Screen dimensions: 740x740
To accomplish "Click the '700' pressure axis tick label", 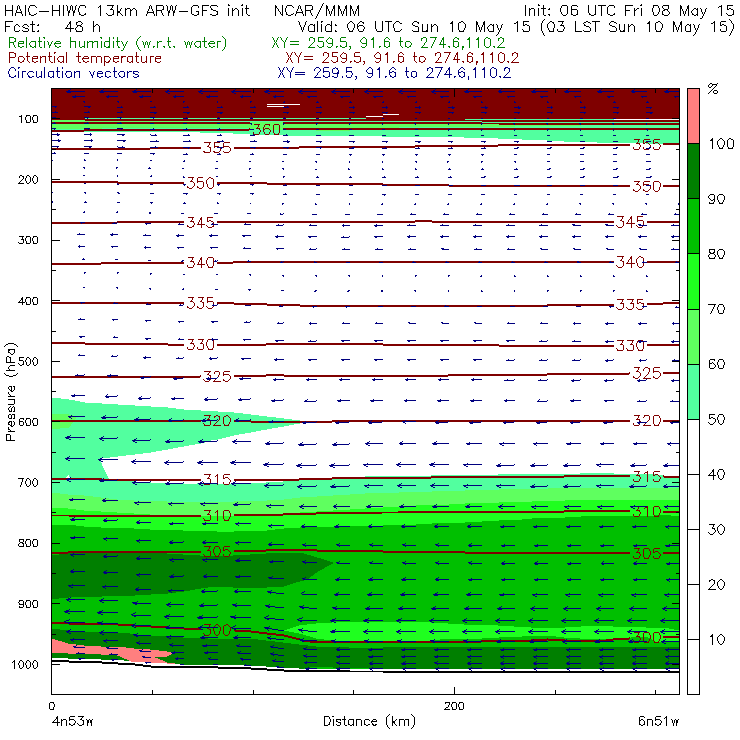I will pyautogui.click(x=28, y=483).
